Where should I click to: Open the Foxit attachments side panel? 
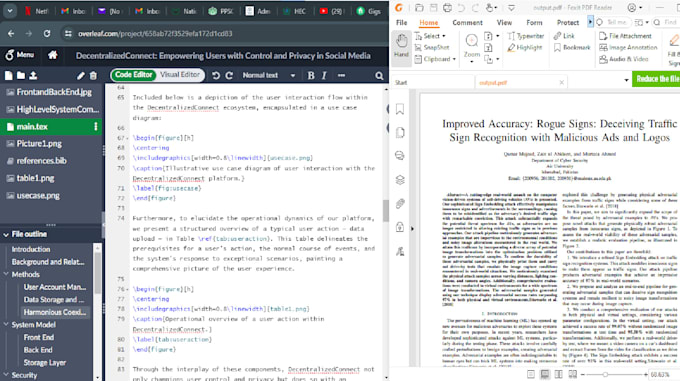[x=400, y=204]
